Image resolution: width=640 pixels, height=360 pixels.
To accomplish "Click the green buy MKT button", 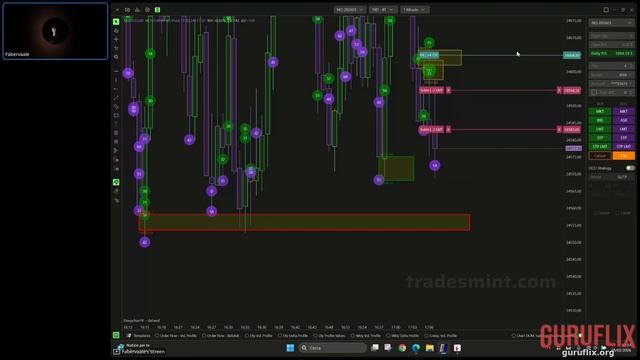I will (x=600, y=111).
